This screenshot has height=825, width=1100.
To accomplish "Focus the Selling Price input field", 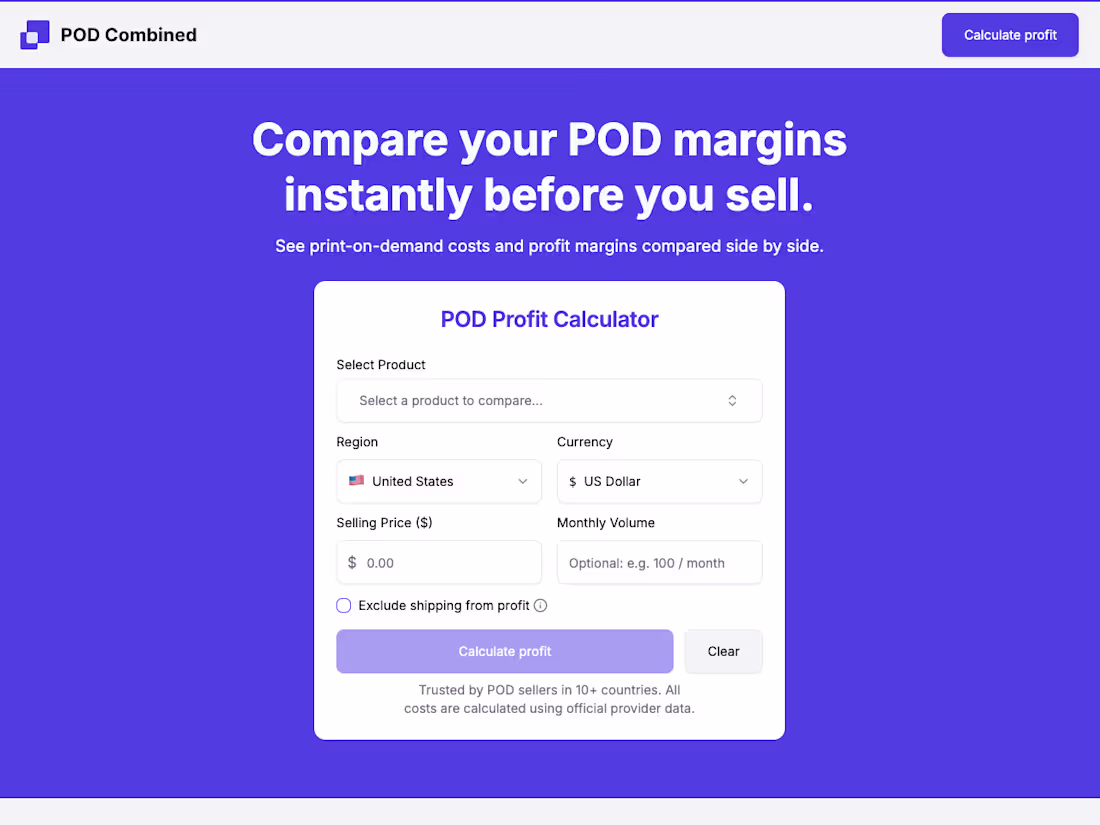I will pos(438,562).
